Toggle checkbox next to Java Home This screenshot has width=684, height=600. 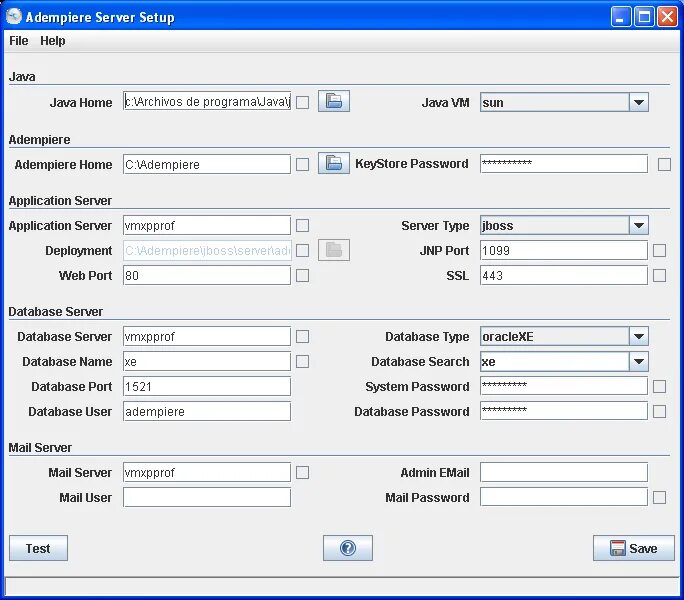[302, 103]
